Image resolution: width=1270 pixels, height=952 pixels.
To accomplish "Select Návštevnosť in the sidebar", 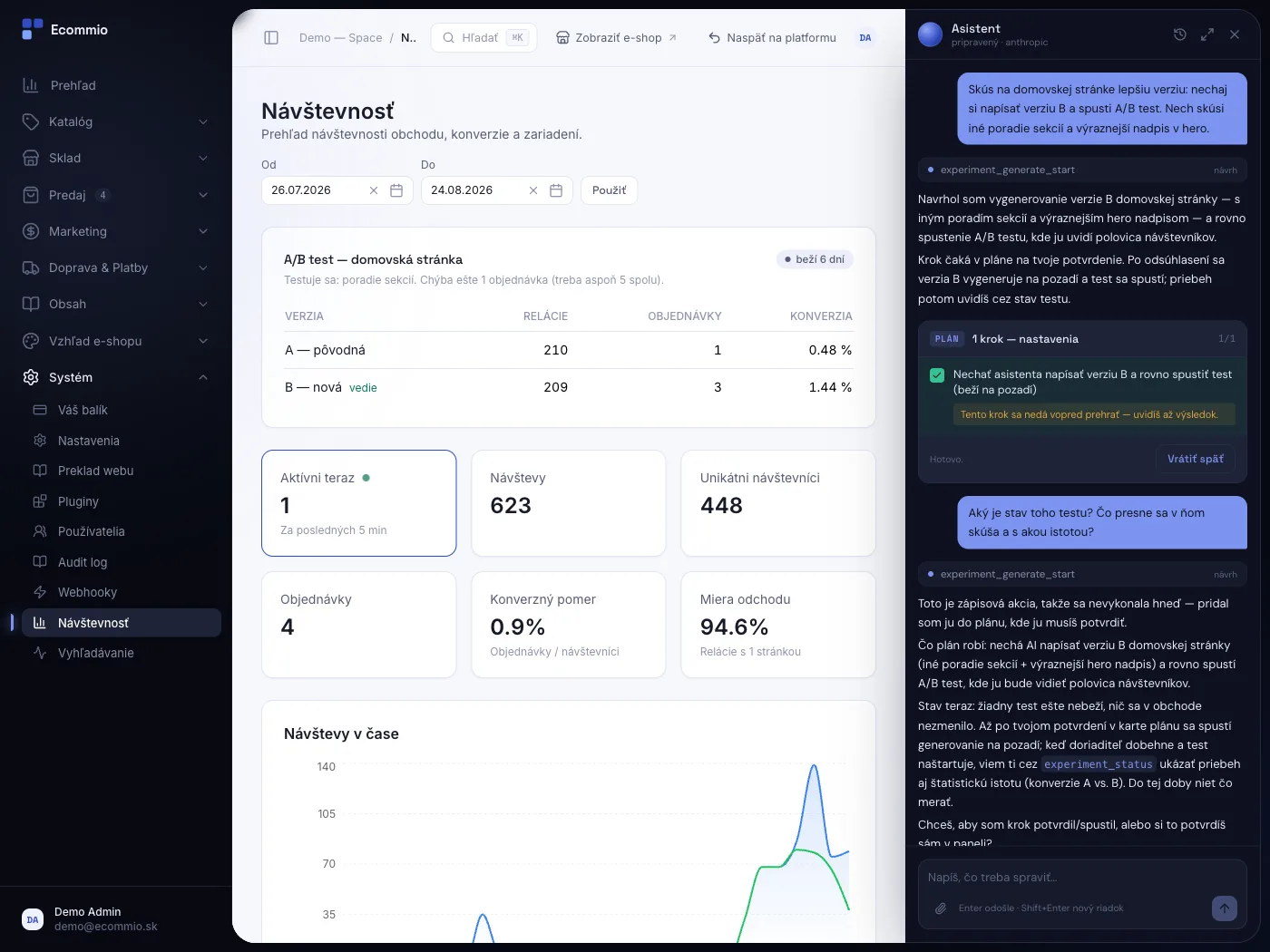I will [122, 623].
